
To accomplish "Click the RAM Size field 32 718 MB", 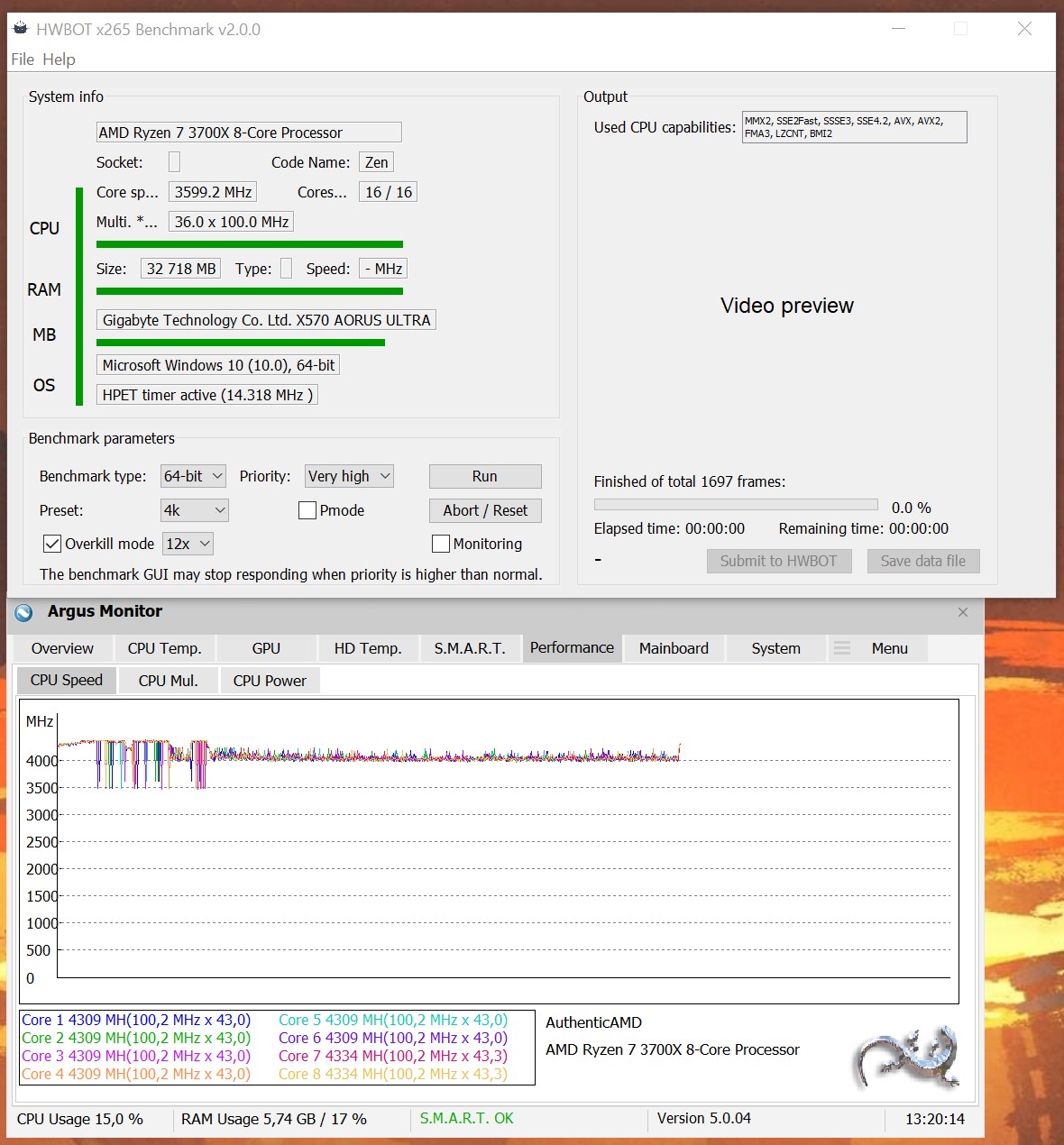I will pyautogui.click(x=180, y=269).
